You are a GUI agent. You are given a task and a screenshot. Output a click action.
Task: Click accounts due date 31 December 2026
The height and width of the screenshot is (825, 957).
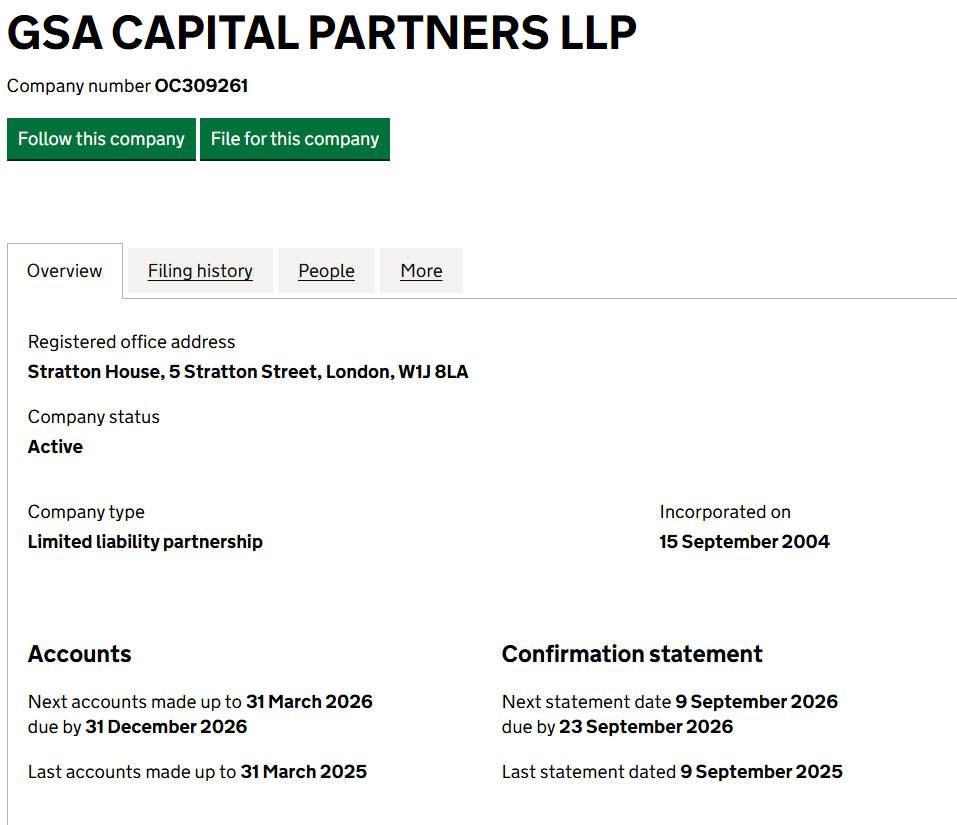point(166,727)
